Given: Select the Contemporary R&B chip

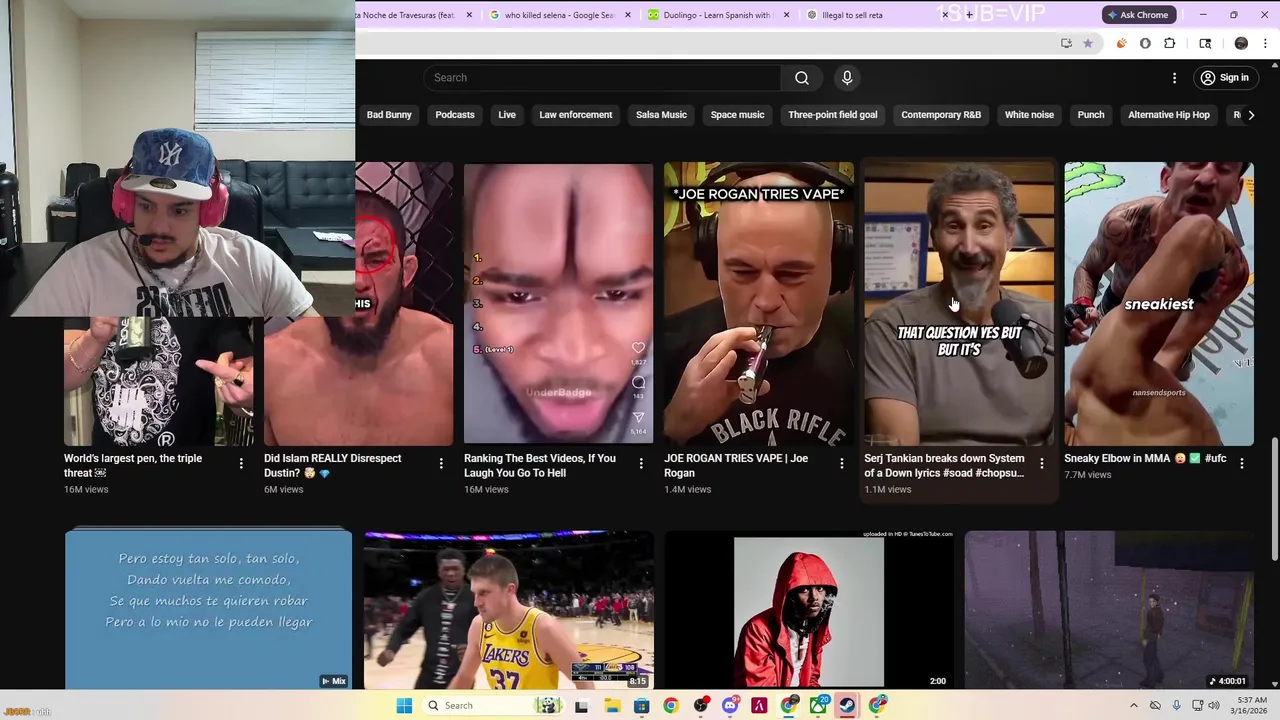Looking at the screenshot, I should (x=941, y=115).
